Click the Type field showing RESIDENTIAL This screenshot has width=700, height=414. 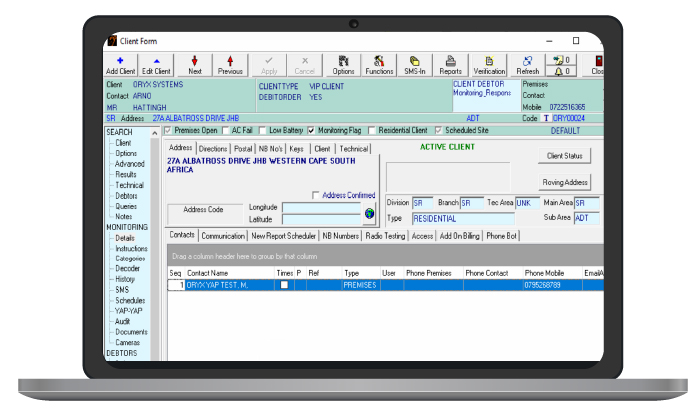(463, 218)
